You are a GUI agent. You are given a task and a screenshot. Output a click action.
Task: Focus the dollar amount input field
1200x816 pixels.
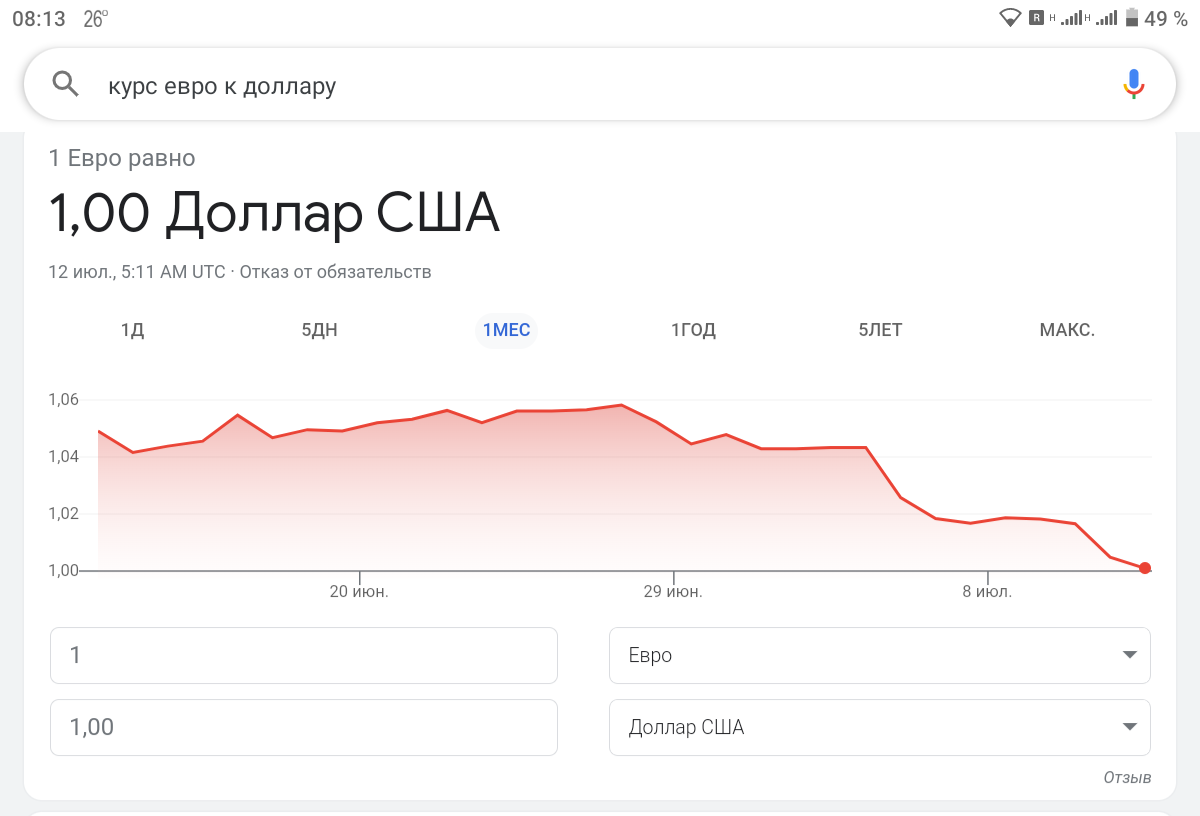[303, 727]
